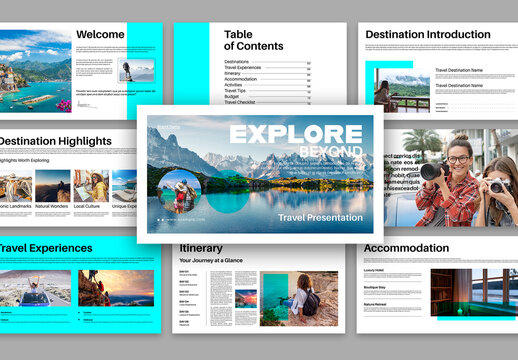This screenshot has width=518, height=360.
Task: Select Your Journey at a Glance subtitle
Action: click(211, 260)
